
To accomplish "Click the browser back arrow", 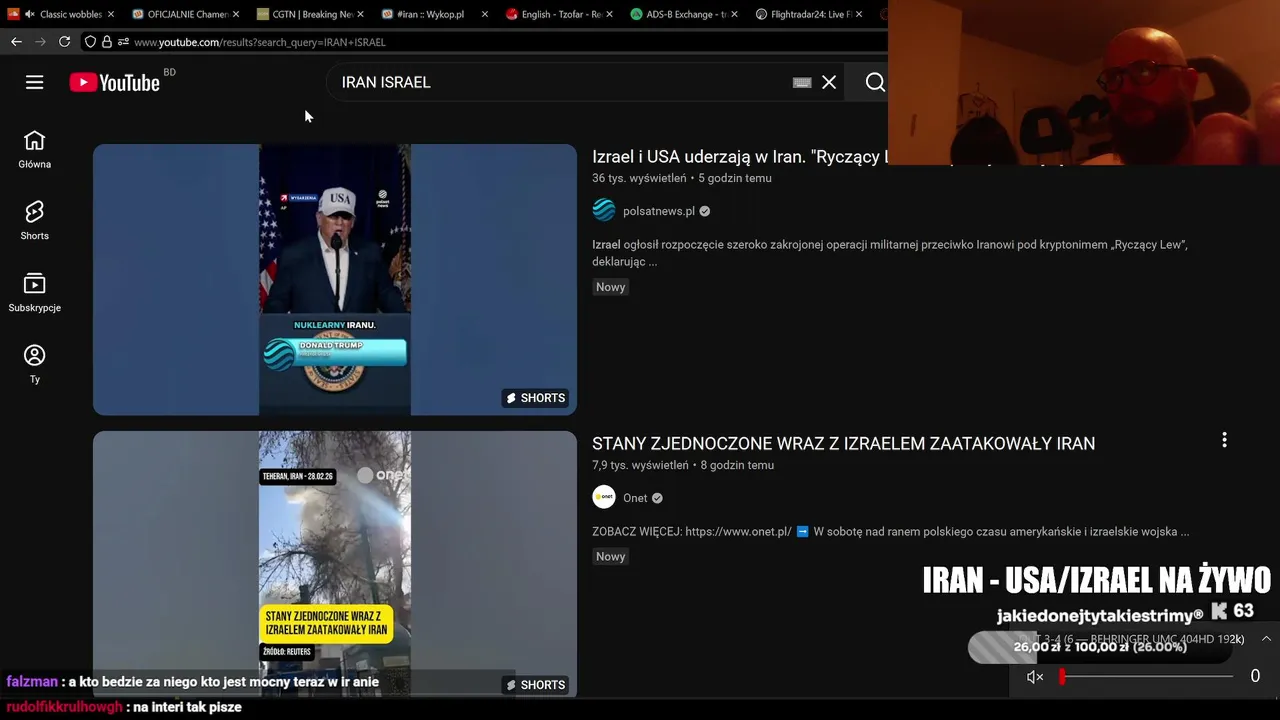I will (16, 42).
